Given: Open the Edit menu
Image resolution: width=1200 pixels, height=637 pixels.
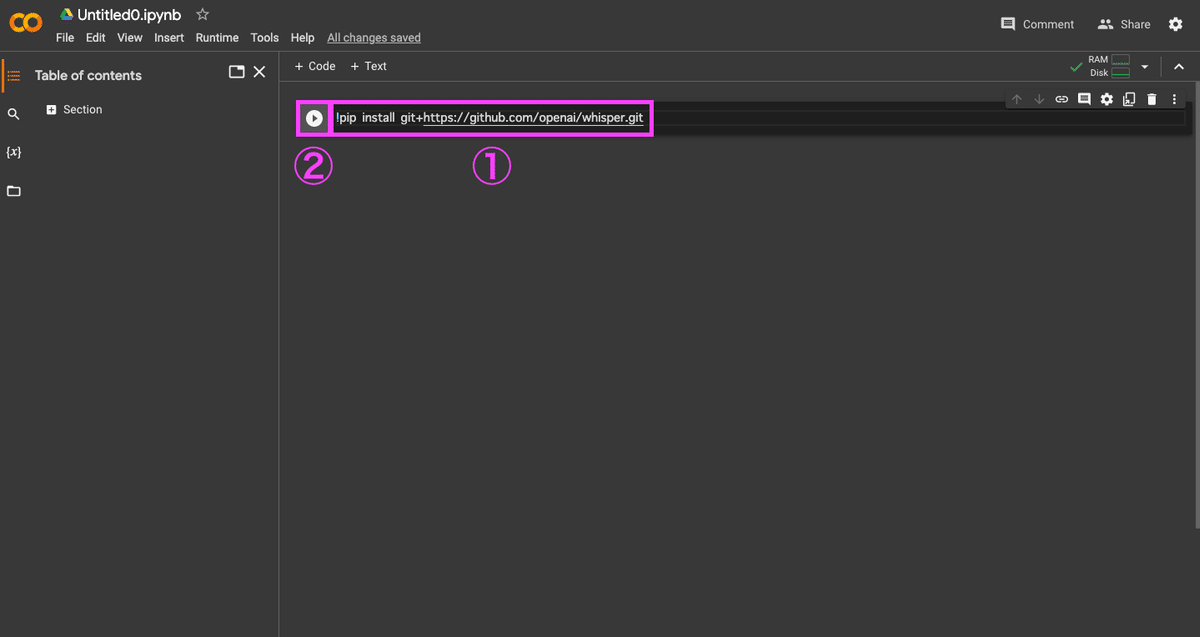Looking at the screenshot, I should (x=96, y=38).
